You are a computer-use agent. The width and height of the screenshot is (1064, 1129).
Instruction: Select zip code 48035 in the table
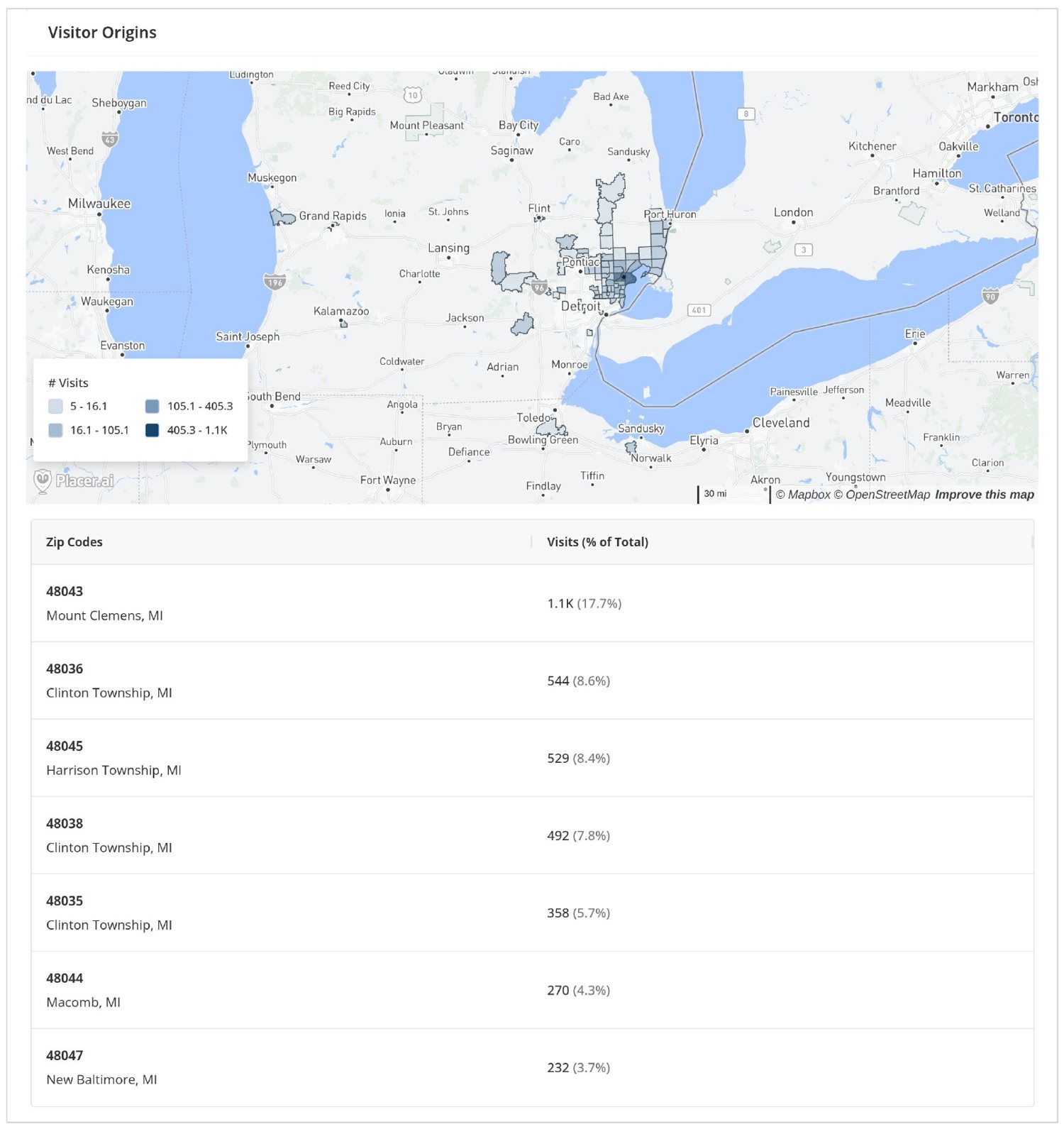[x=65, y=901]
